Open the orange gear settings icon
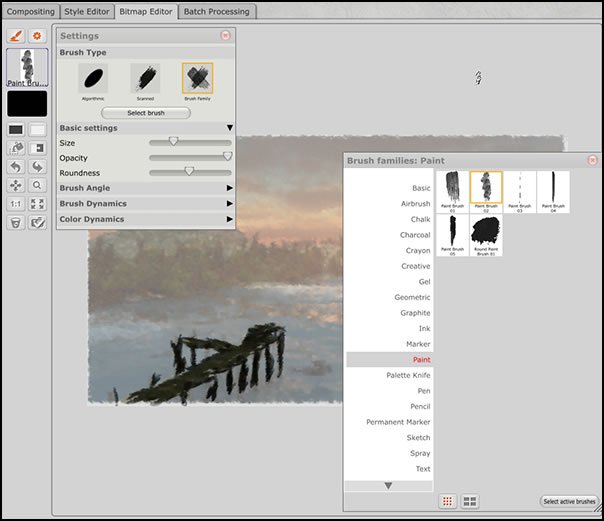Image resolution: width=604 pixels, height=521 pixels. point(37,36)
